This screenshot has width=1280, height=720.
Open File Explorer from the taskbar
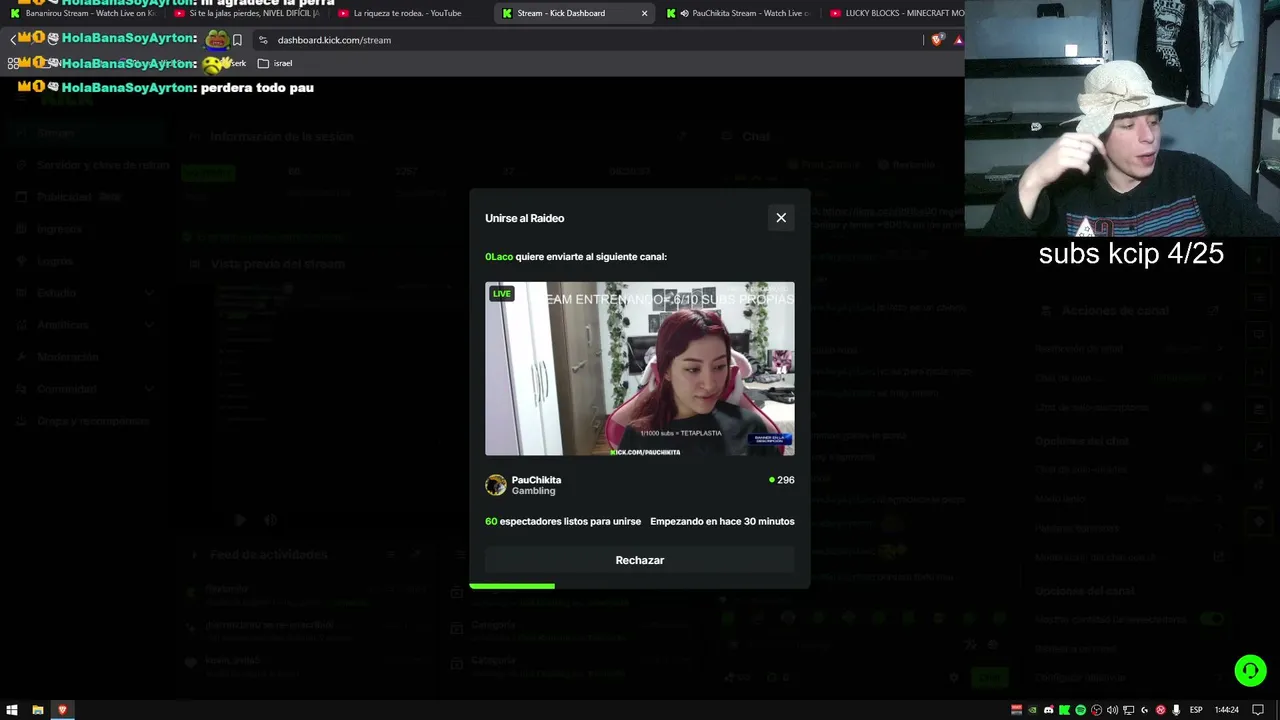coord(37,710)
